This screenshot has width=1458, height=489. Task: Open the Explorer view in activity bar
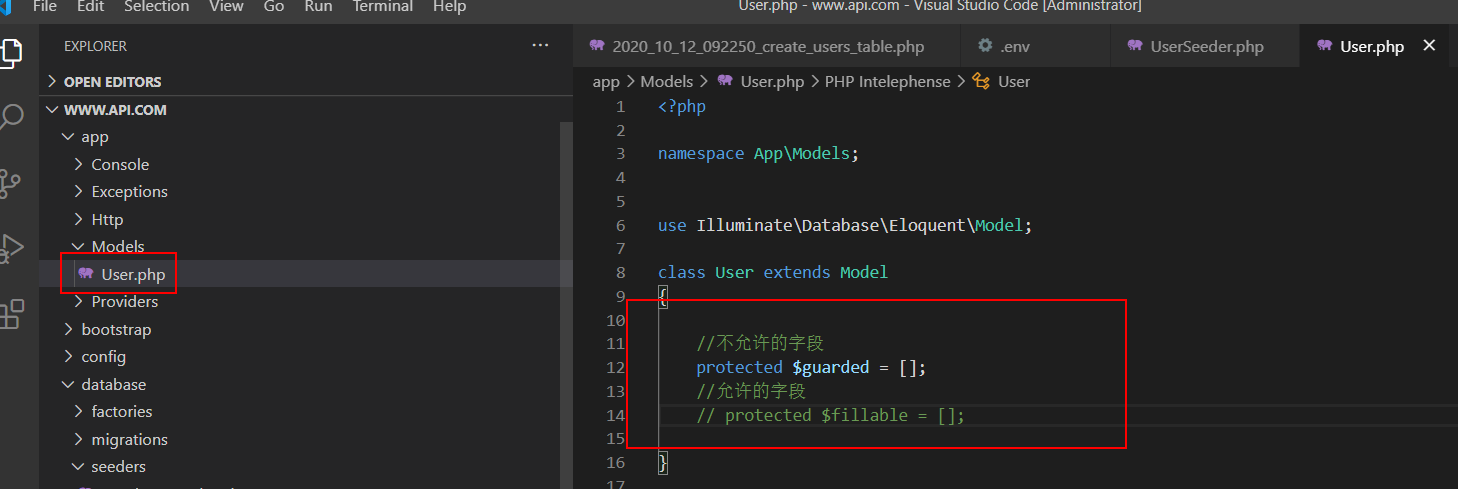pyautogui.click(x=10, y=52)
